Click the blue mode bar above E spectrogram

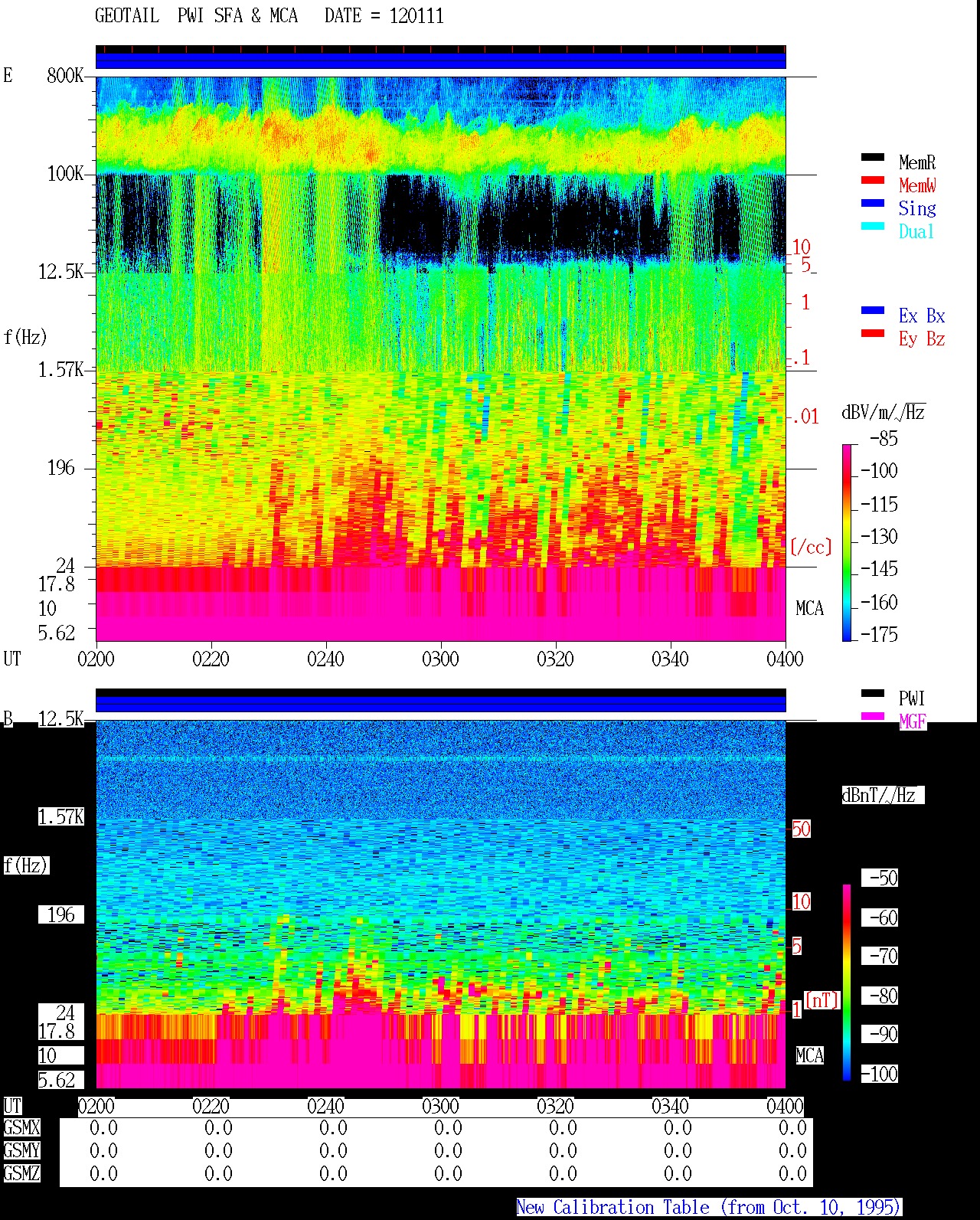tap(440, 61)
